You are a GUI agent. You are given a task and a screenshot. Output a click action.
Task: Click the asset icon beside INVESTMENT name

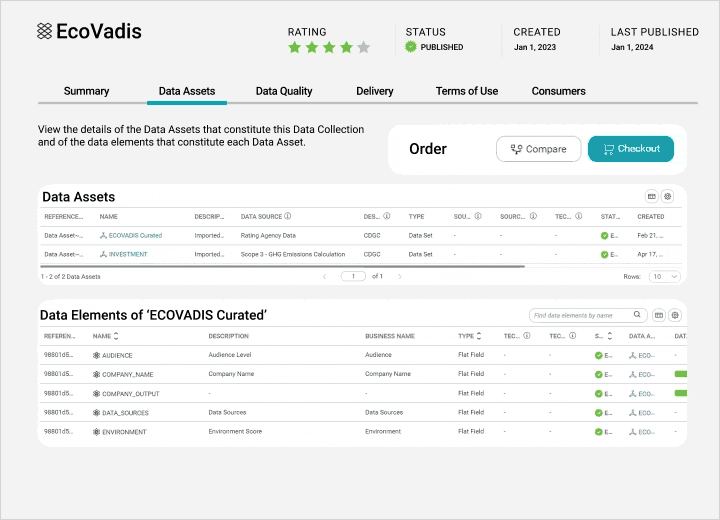[103, 254]
